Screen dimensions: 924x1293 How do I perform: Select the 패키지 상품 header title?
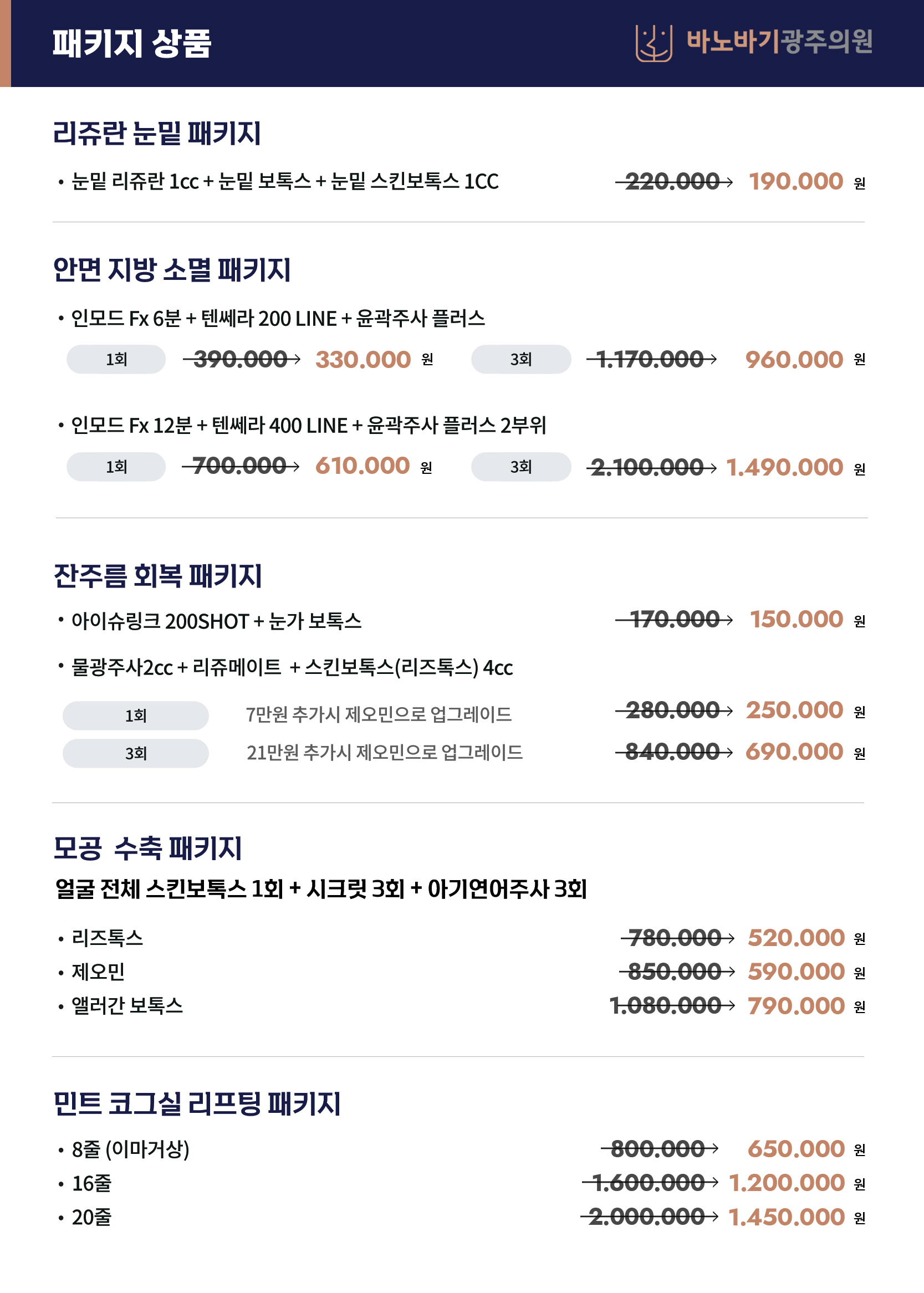131,44
